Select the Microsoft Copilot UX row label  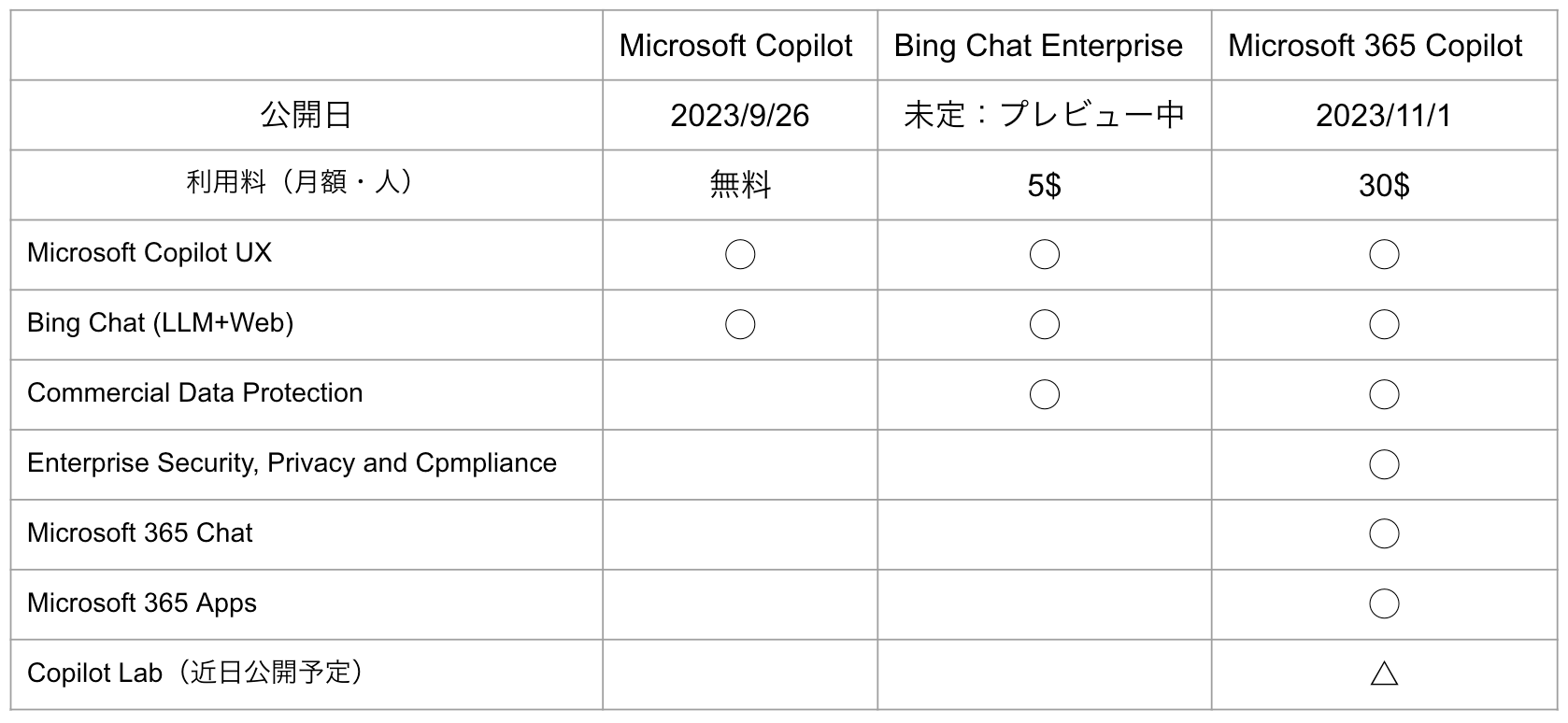pyautogui.click(x=150, y=252)
